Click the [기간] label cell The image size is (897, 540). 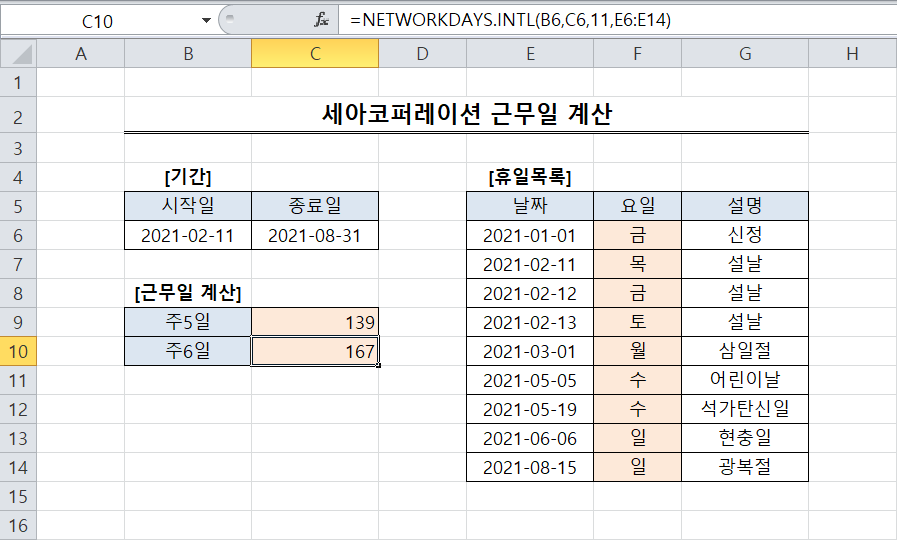point(188,177)
